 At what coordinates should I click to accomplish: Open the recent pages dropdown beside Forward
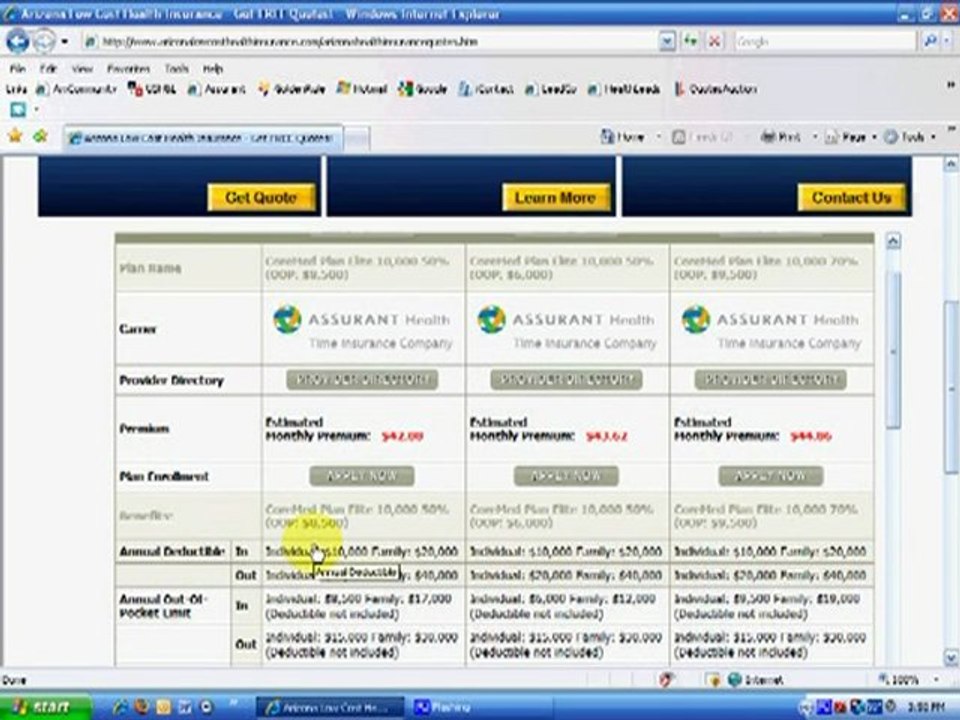pyautogui.click(x=65, y=42)
